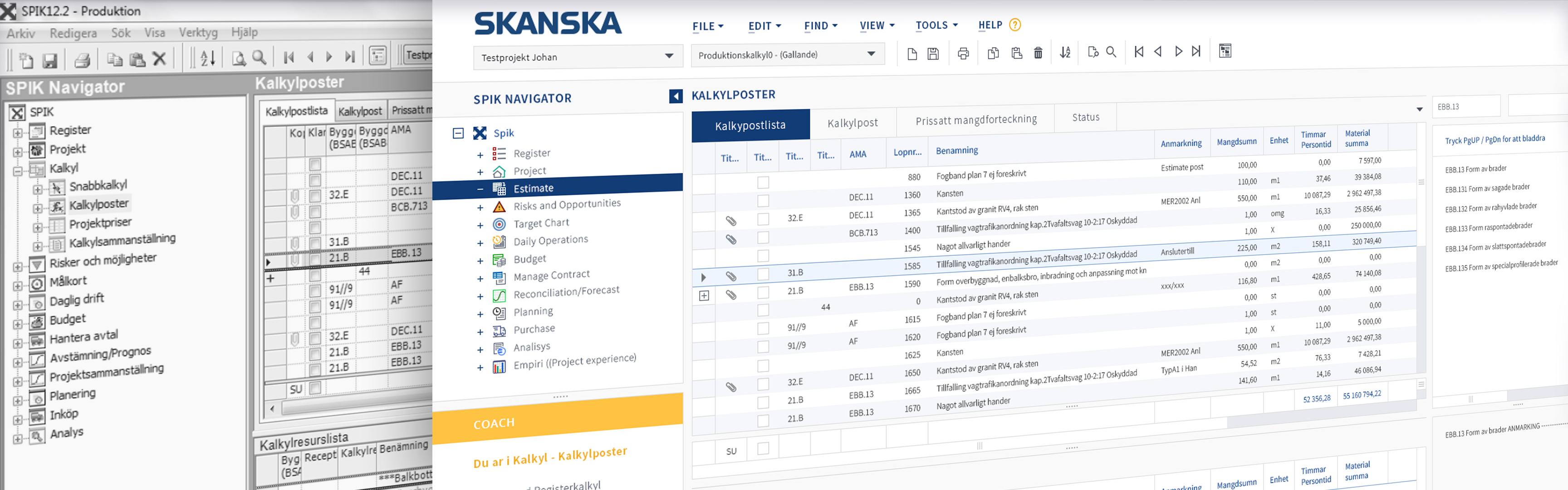Click the Target Chart bullseye icon
Screen dimensions: 1568x490
[499, 225]
